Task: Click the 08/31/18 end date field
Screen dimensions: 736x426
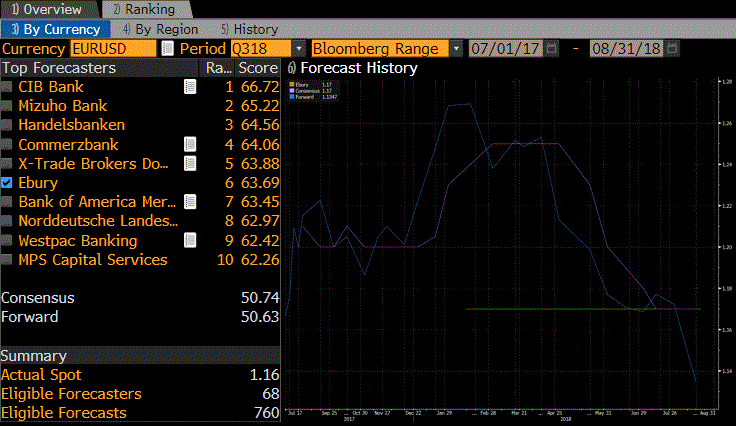Action: [627, 48]
